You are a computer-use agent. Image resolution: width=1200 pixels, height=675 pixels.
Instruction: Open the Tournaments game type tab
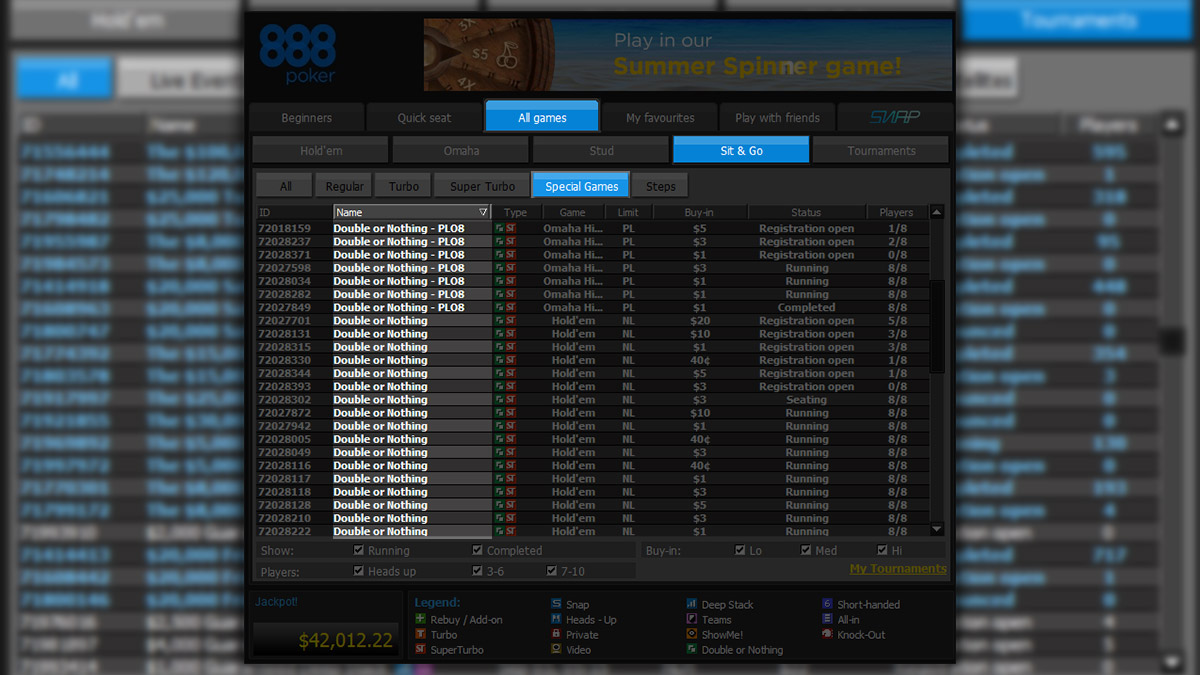(880, 151)
